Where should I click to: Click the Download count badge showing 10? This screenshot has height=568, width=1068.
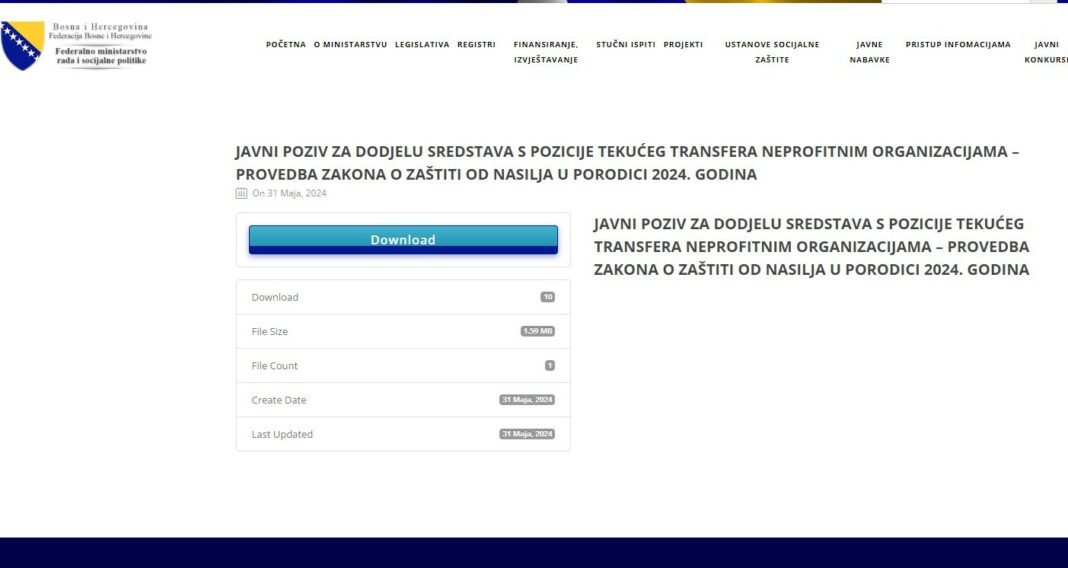coord(548,297)
